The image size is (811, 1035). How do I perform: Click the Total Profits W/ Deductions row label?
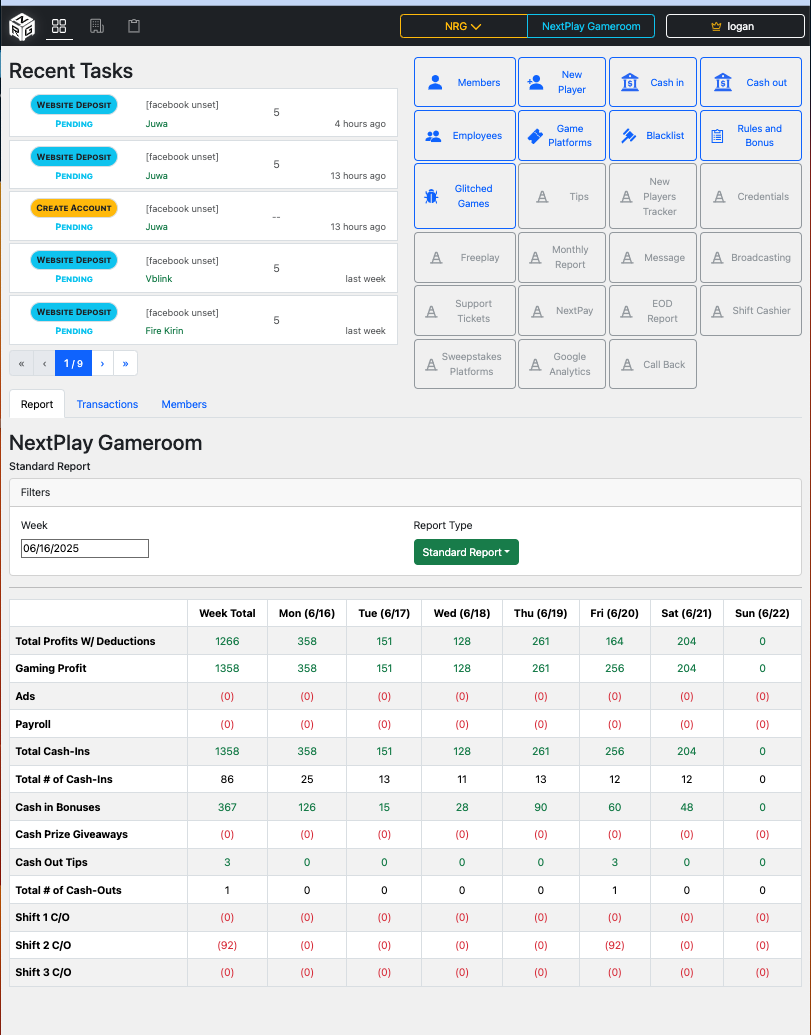(85, 641)
